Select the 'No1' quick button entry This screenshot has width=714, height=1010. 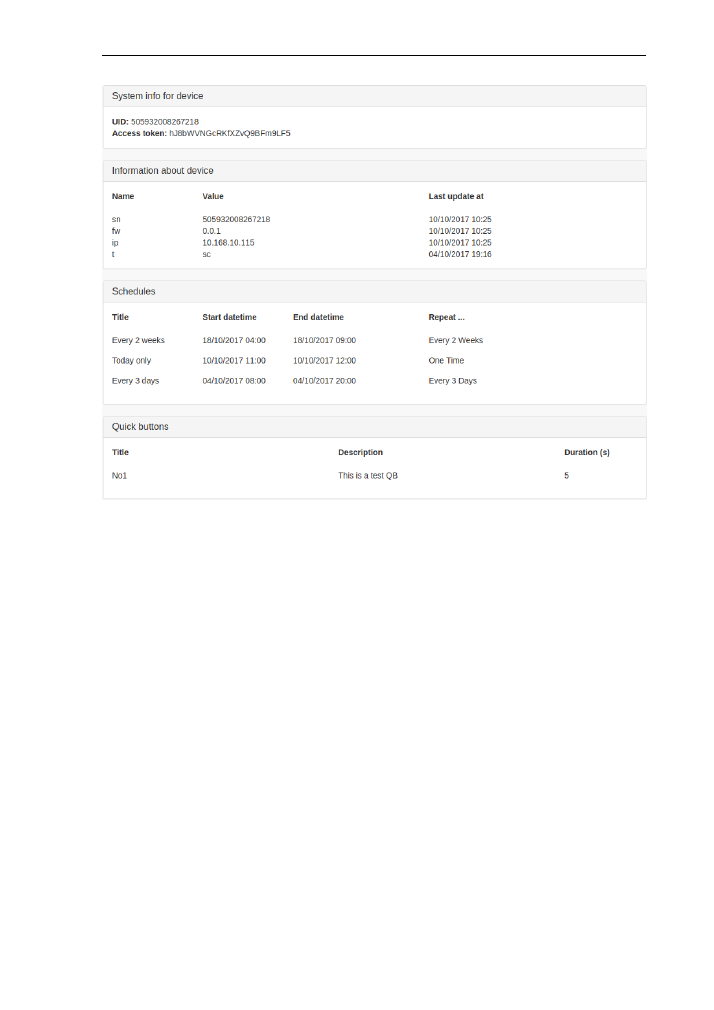pyautogui.click(x=119, y=476)
